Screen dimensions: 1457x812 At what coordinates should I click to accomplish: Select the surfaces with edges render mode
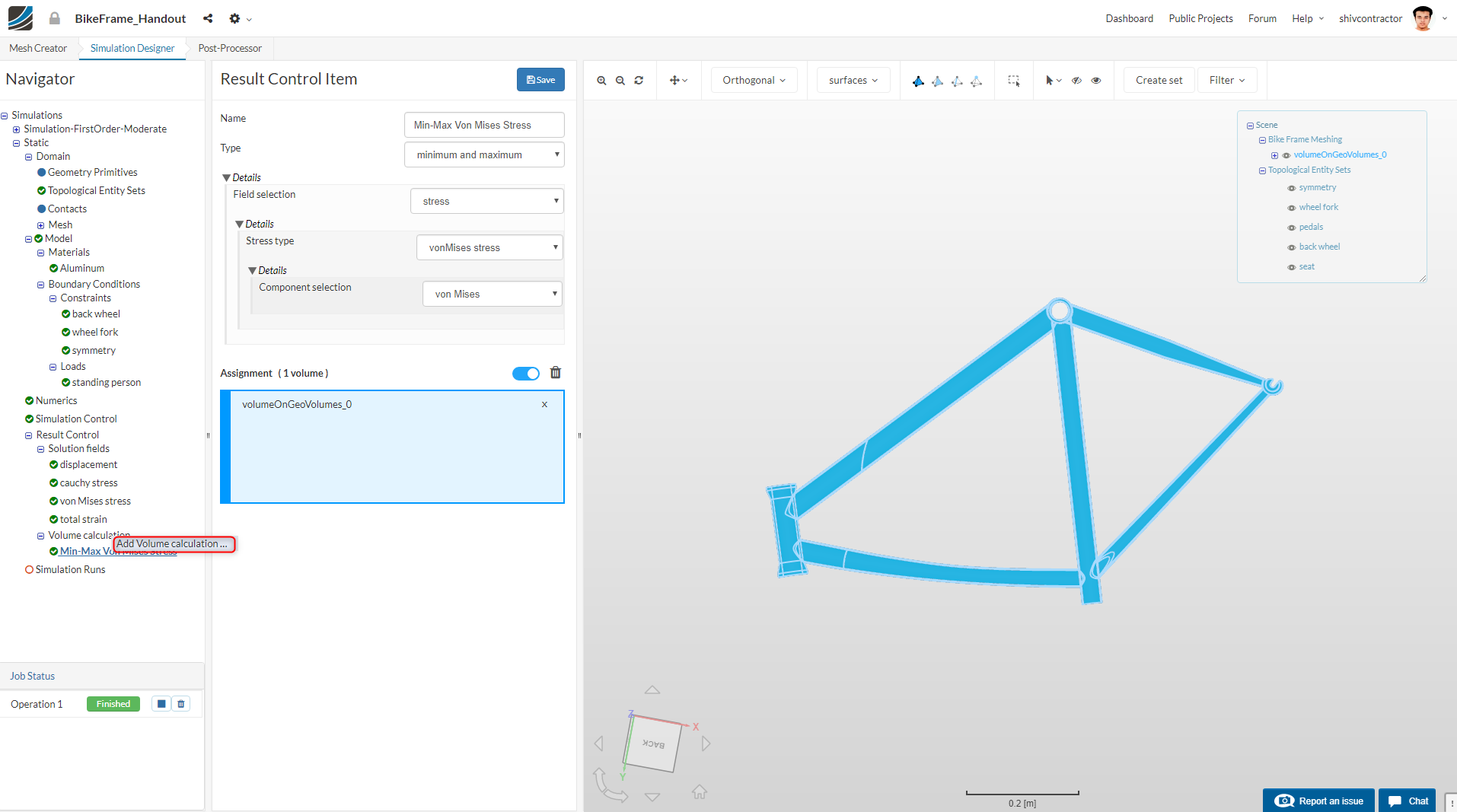tap(937, 81)
